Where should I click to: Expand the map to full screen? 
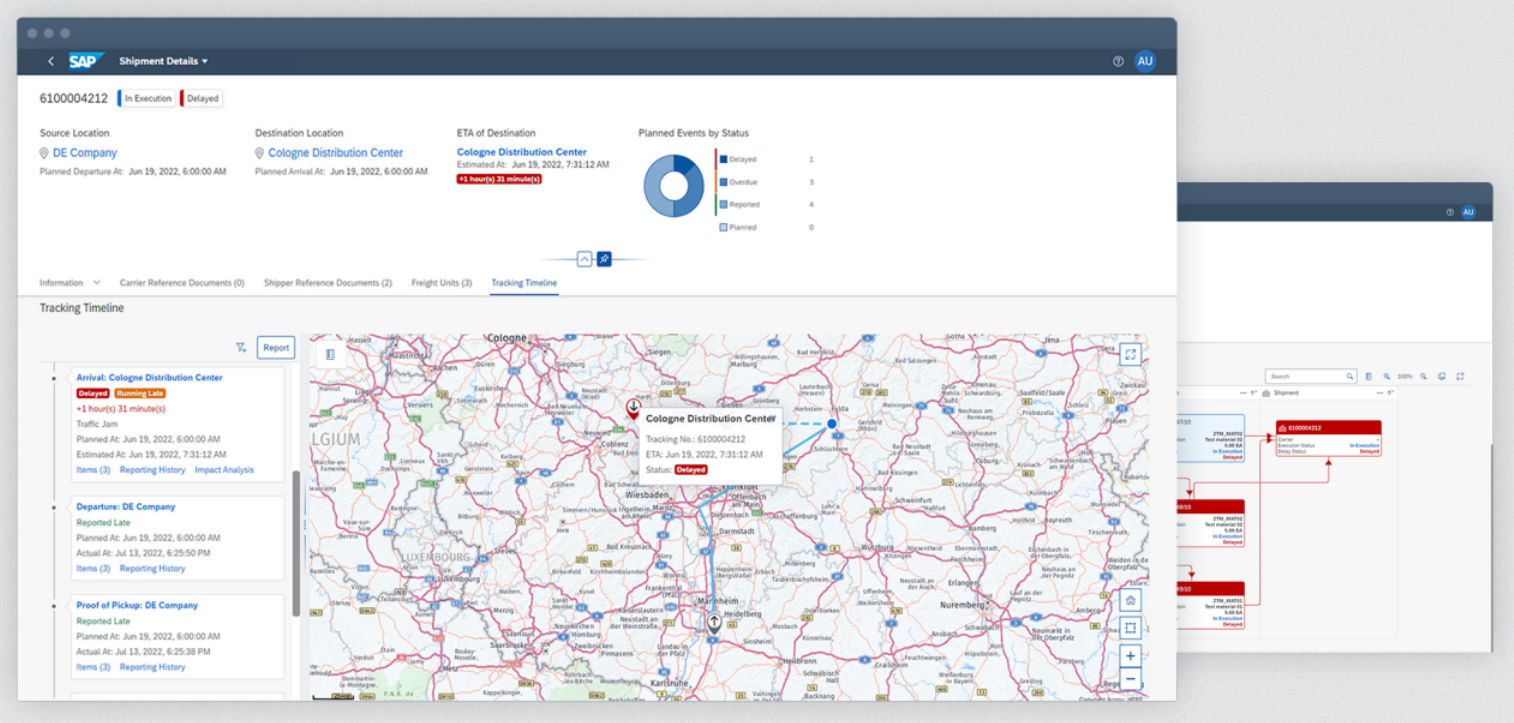click(1130, 353)
